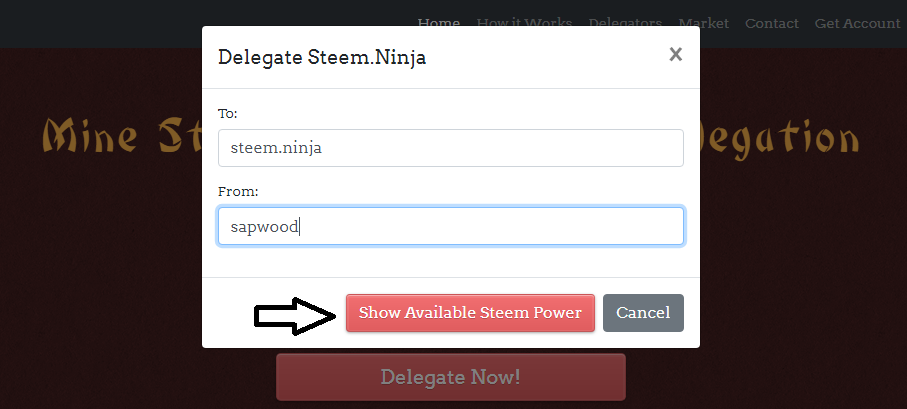The width and height of the screenshot is (907, 409).
Task: Click the gold heading fragment ending in egation
Action: (x=780, y=139)
